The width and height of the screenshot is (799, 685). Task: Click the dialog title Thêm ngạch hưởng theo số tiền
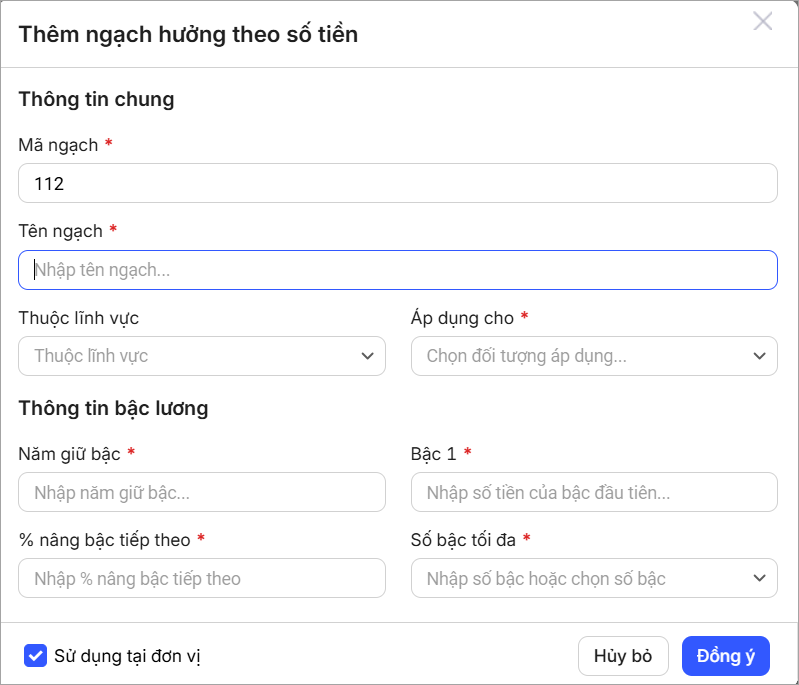point(188,35)
